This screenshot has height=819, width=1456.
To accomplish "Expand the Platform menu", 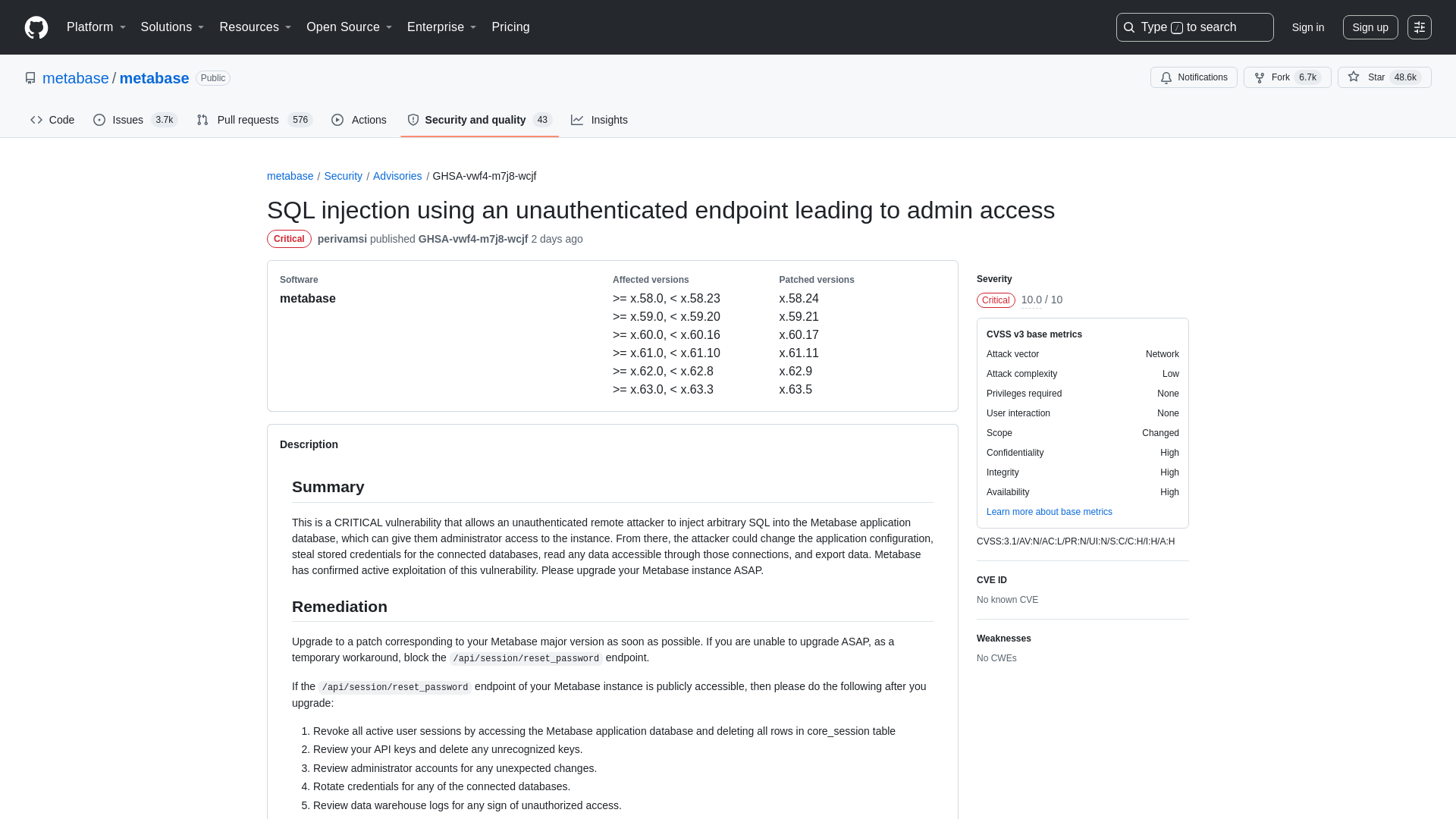I will 96,27.
